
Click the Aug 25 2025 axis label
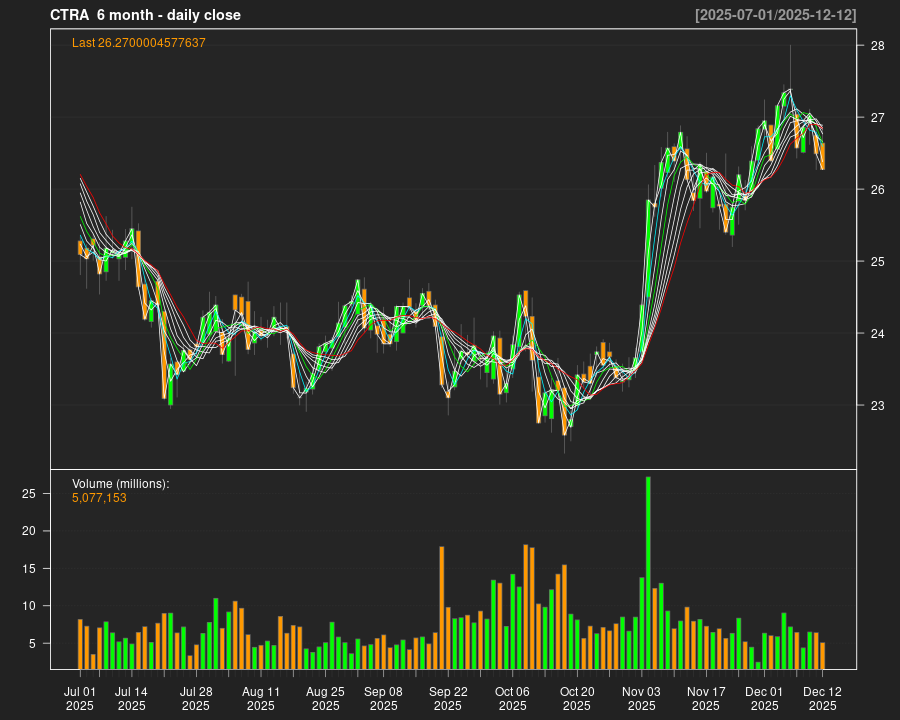click(x=325, y=698)
